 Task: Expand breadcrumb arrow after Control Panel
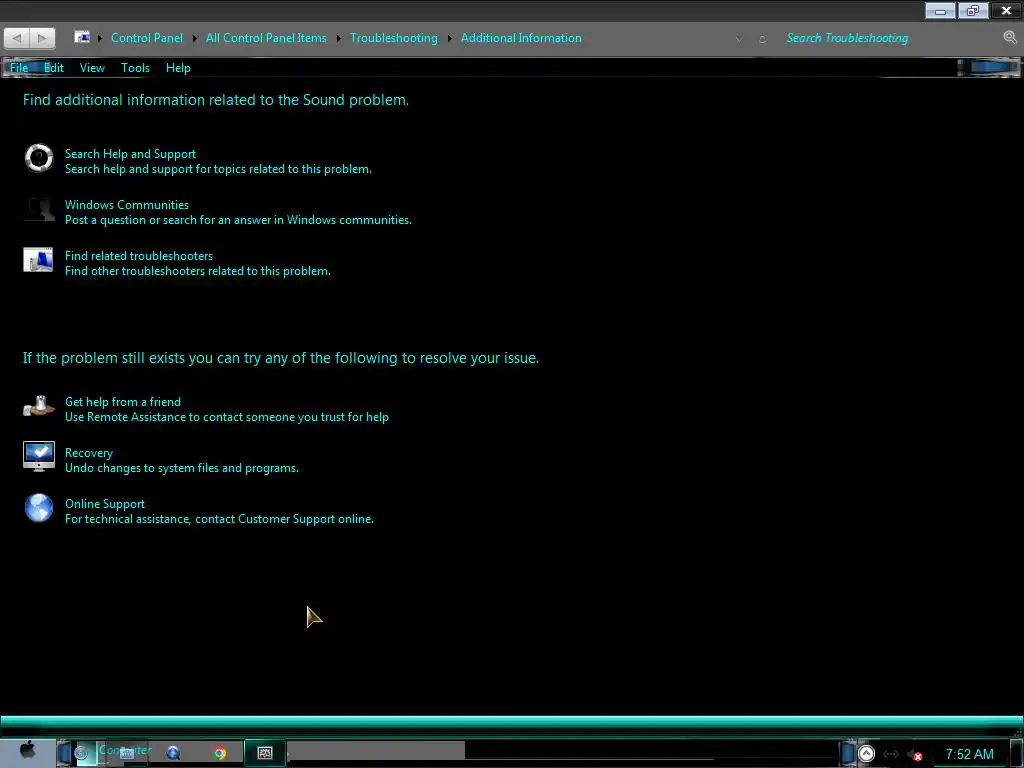[x=195, y=38]
